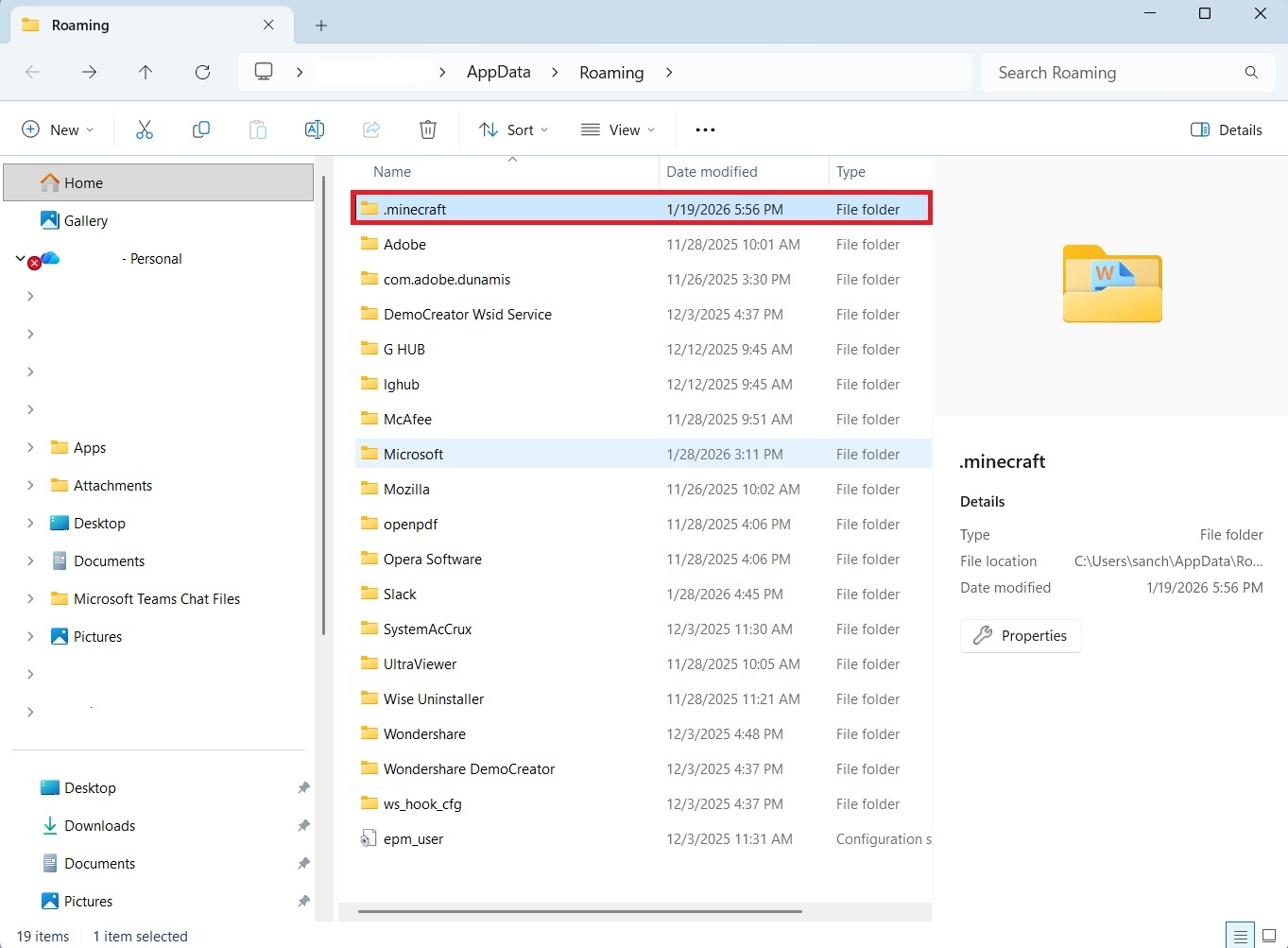Screen dimensions: 1288x948
Task: Refresh the folder view
Action: [202, 72]
